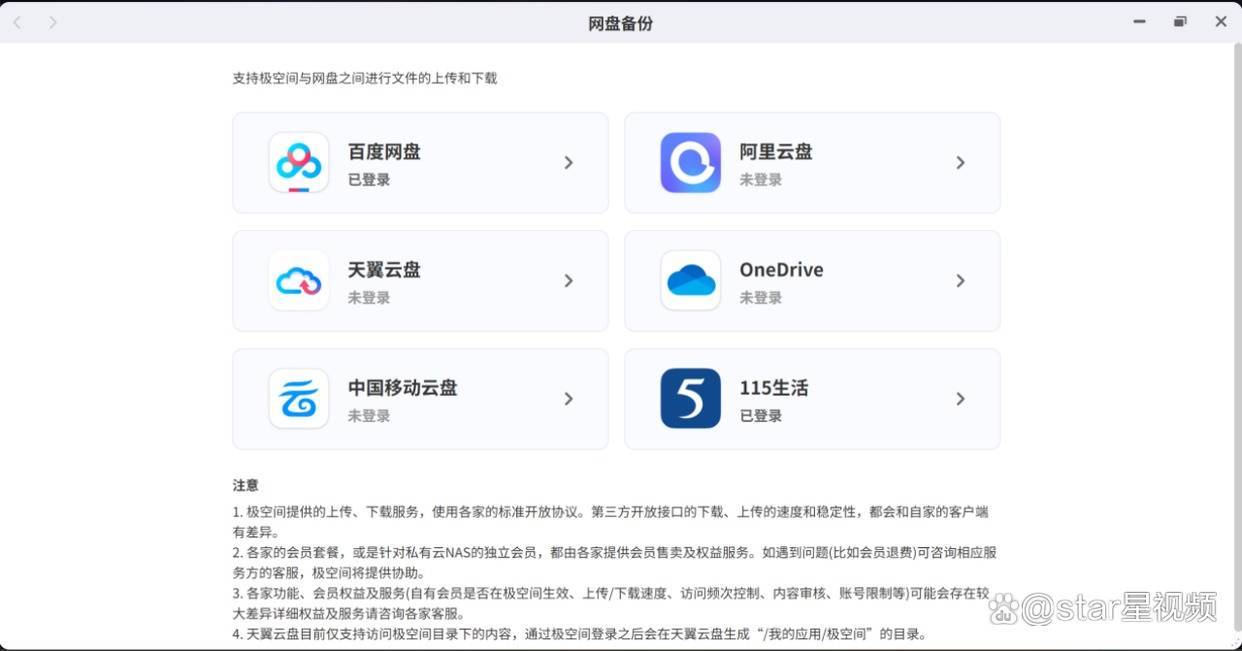1242x651 pixels.
Task: Close the 网盘备份 window
Action: tap(1221, 22)
